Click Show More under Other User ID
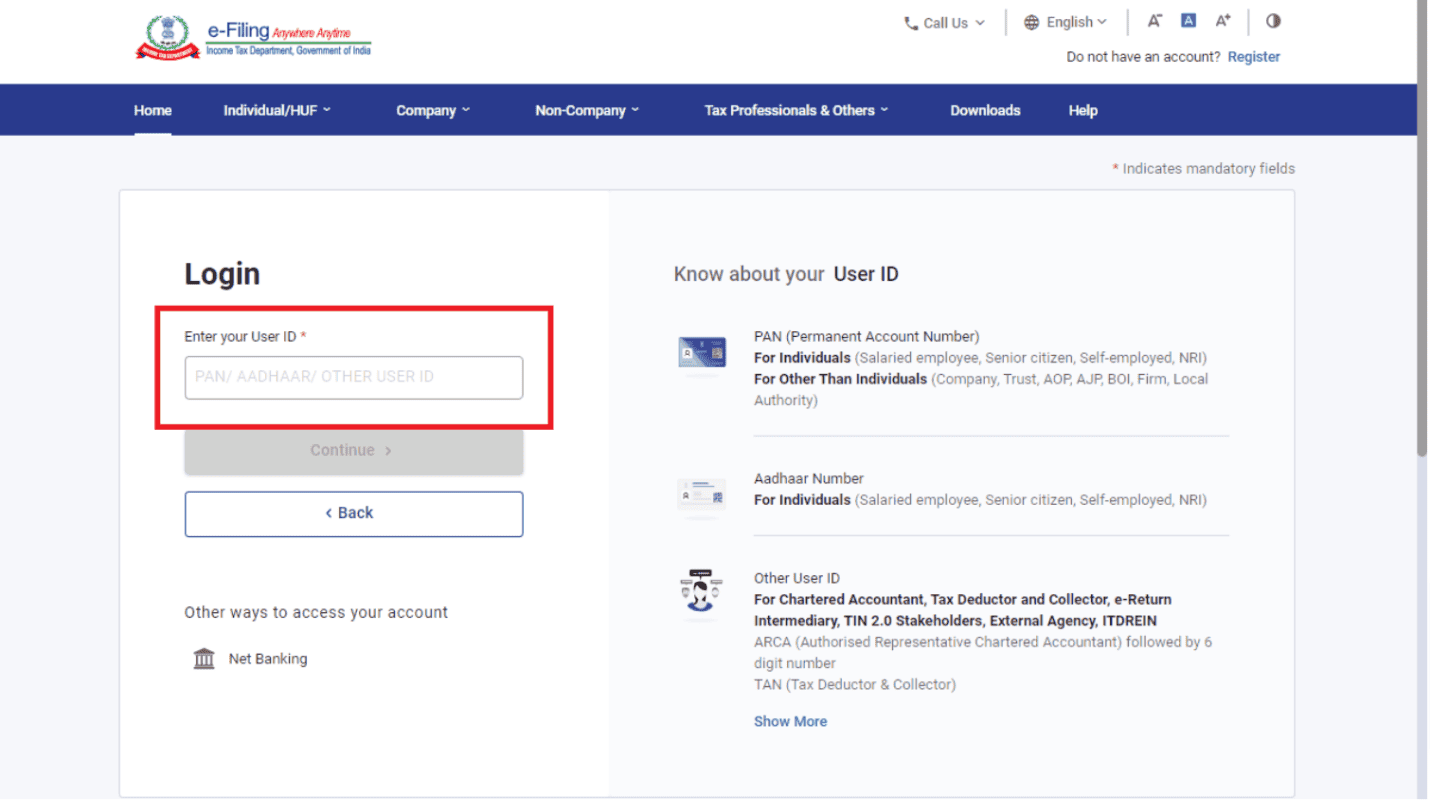Screen dimensions: 1430x801 [x=791, y=721]
